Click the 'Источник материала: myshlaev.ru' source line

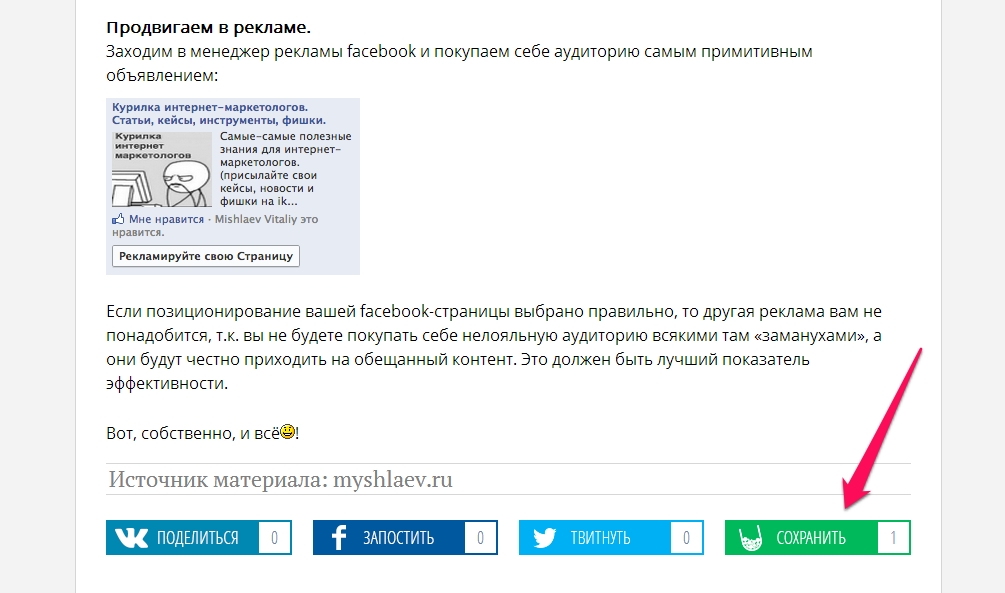click(x=280, y=480)
